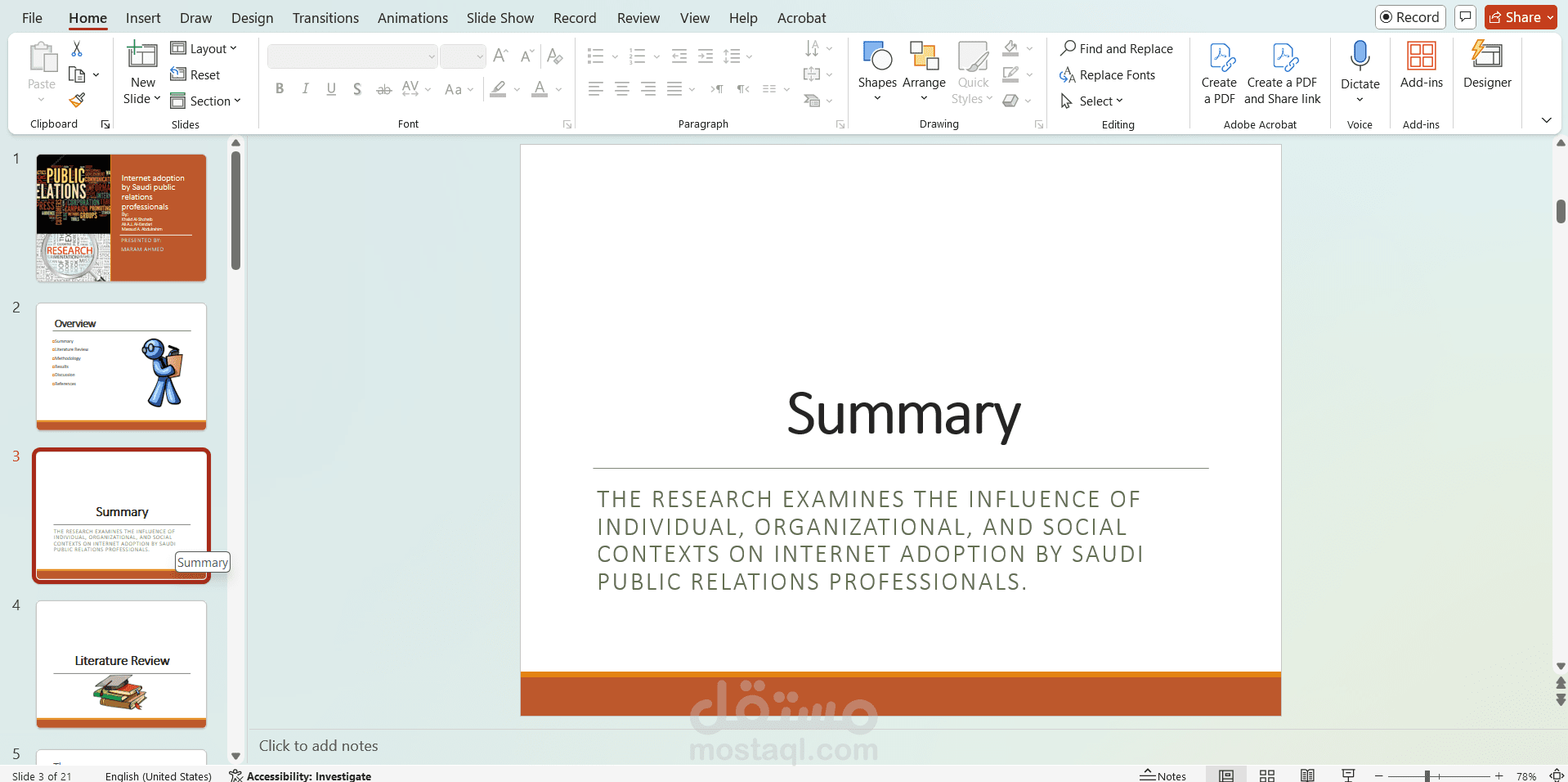Screen dimensions: 1568x782
Task: Fit slide to current window
Action: point(1557,775)
